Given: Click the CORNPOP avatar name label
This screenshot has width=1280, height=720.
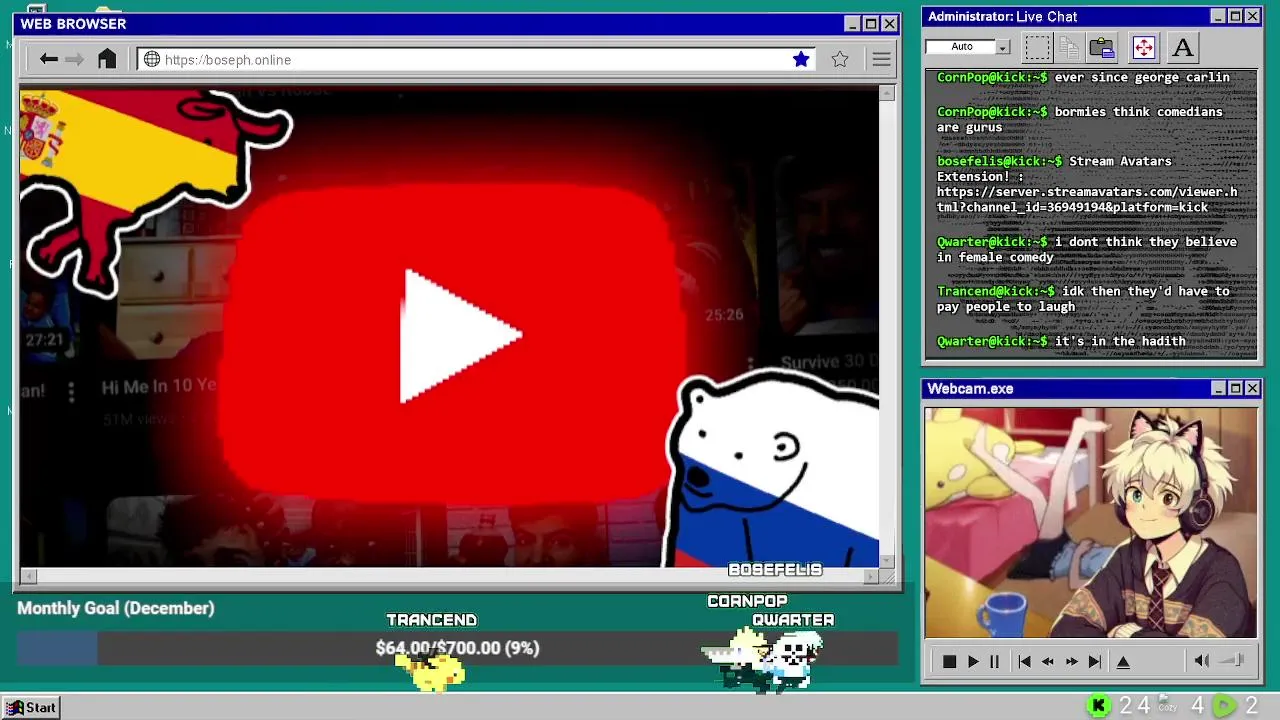Looking at the screenshot, I should [x=747, y=601].
